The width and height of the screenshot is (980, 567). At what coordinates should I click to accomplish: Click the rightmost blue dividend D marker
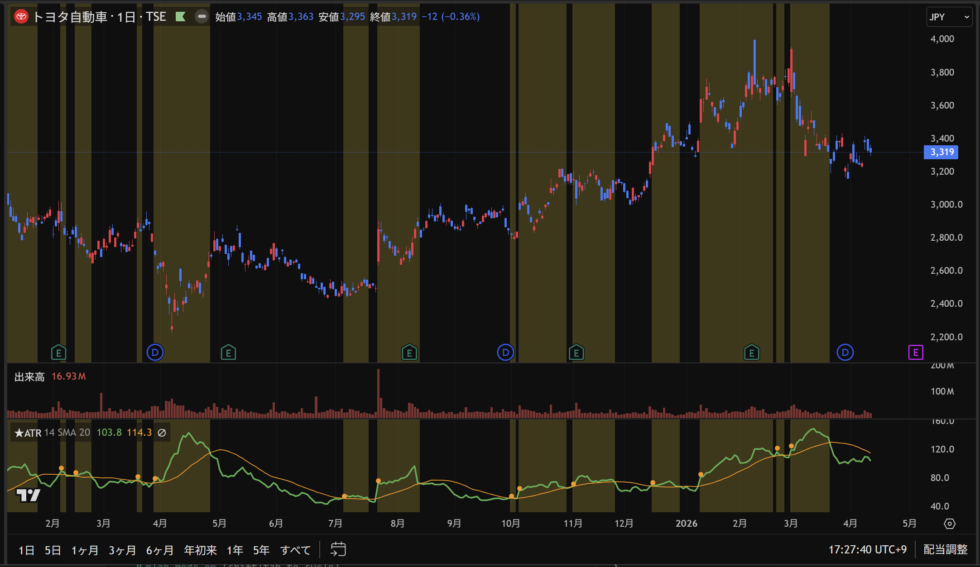pyautogui.click(x=846, y=351)
